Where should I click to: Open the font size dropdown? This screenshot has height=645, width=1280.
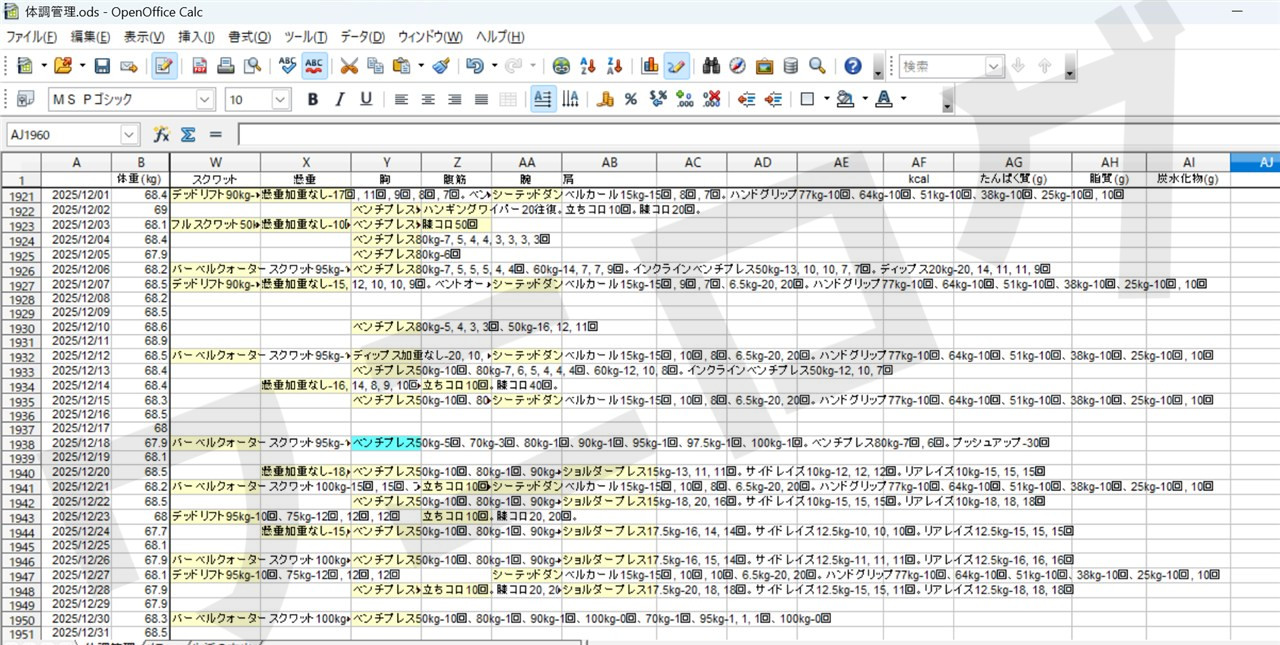point(280,99)
